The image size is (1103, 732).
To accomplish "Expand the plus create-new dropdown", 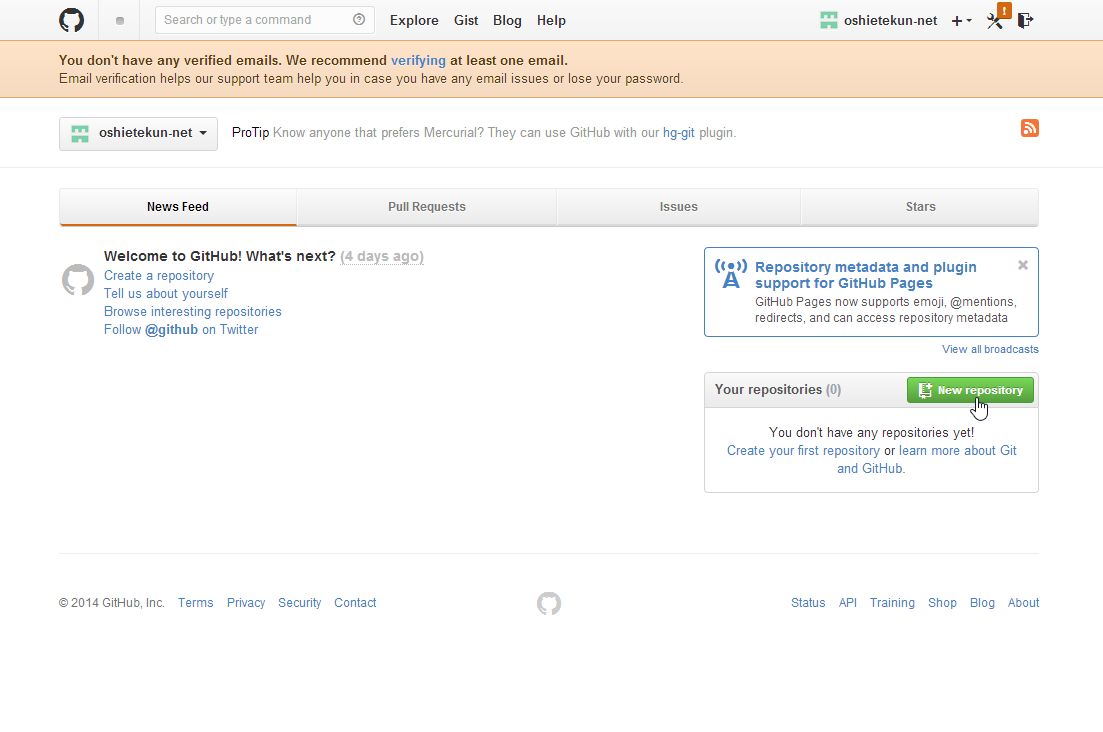I will pos(962,21).
